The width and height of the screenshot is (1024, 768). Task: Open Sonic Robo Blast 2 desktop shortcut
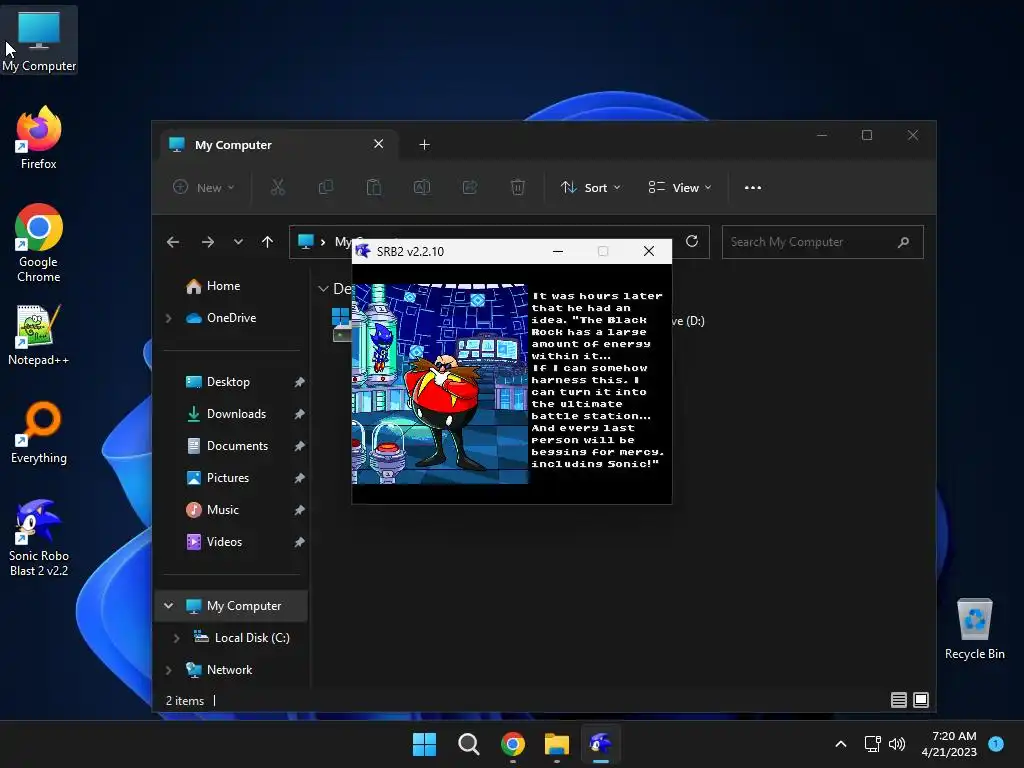pyautogui.click(x=39, y=537)
